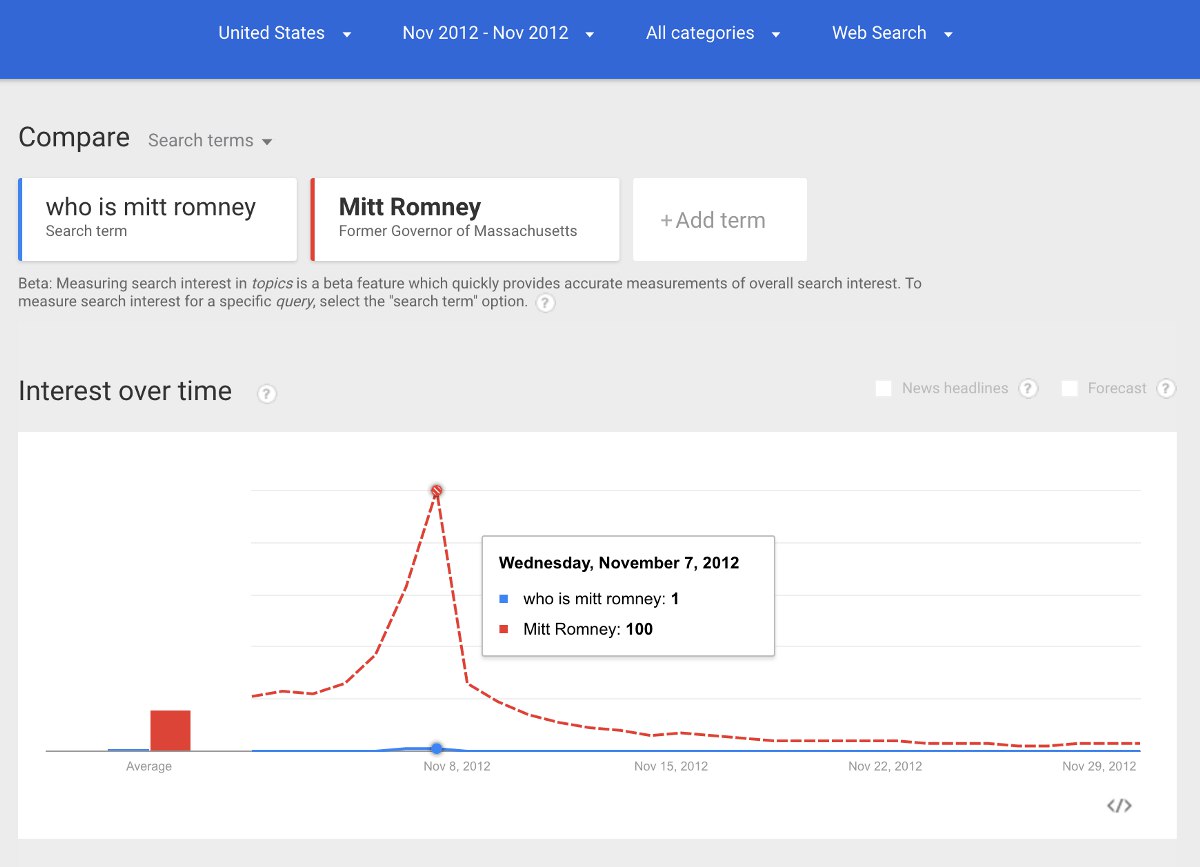Open the All categories dropdown
Viewport: 1200px width, 867px height.
[x=713, y=33]
